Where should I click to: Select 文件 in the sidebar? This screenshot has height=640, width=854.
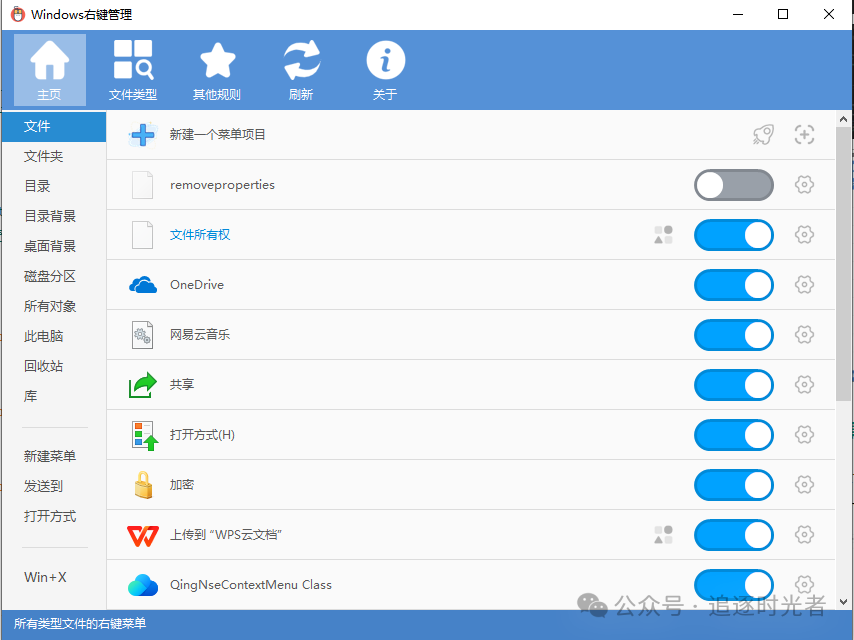tap(54, 126)
